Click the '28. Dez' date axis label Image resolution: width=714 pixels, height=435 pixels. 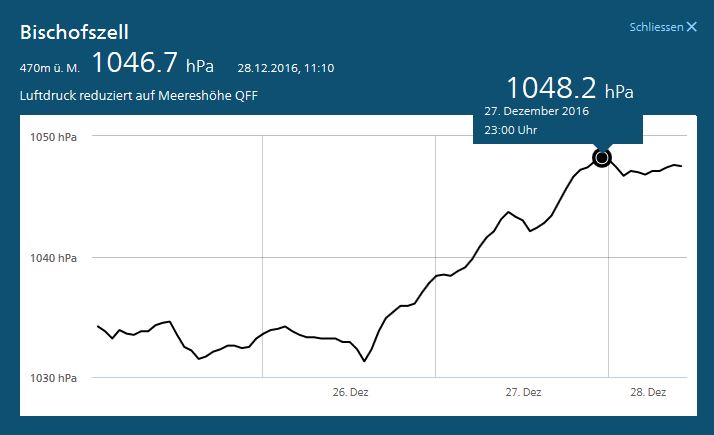[x=650, y=393]
